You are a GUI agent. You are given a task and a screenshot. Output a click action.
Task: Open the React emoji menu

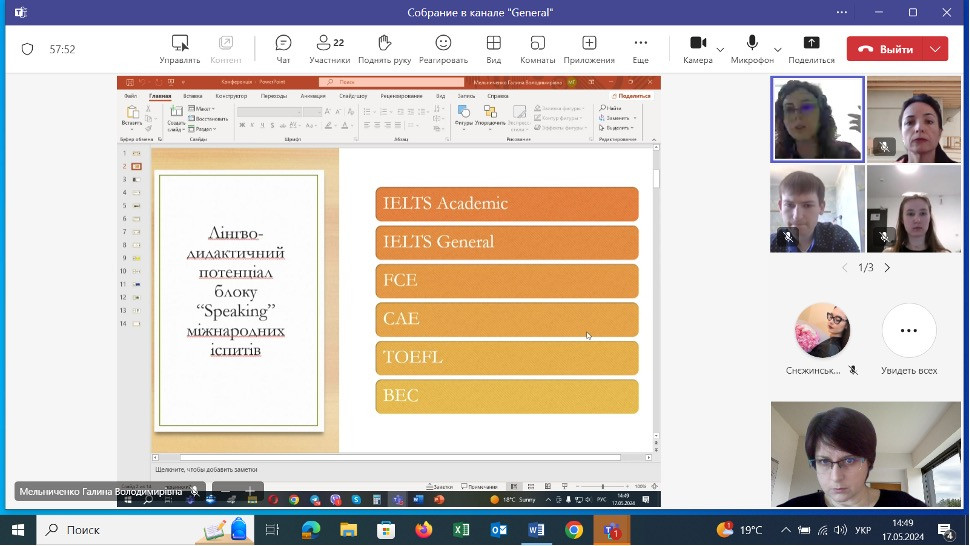point(443,48)
